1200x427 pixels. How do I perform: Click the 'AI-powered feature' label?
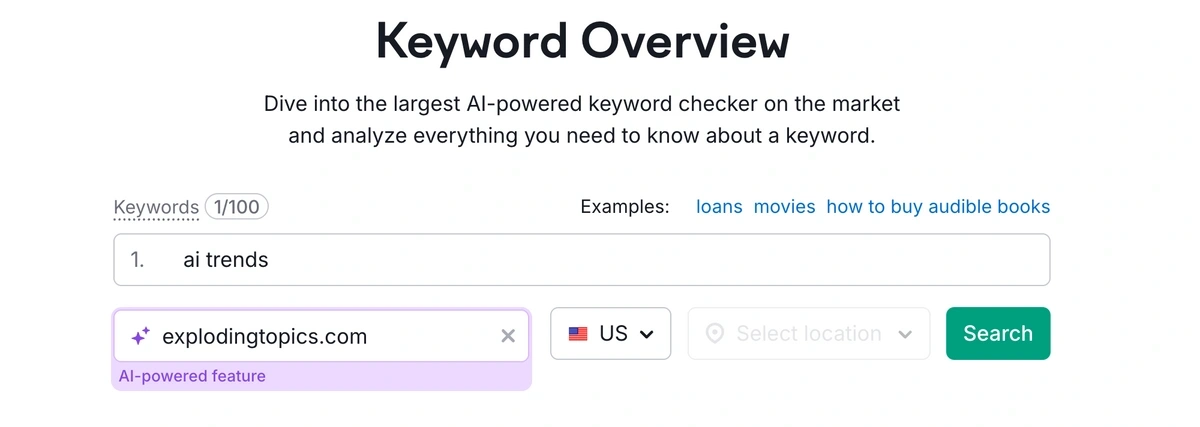[192, 376]
